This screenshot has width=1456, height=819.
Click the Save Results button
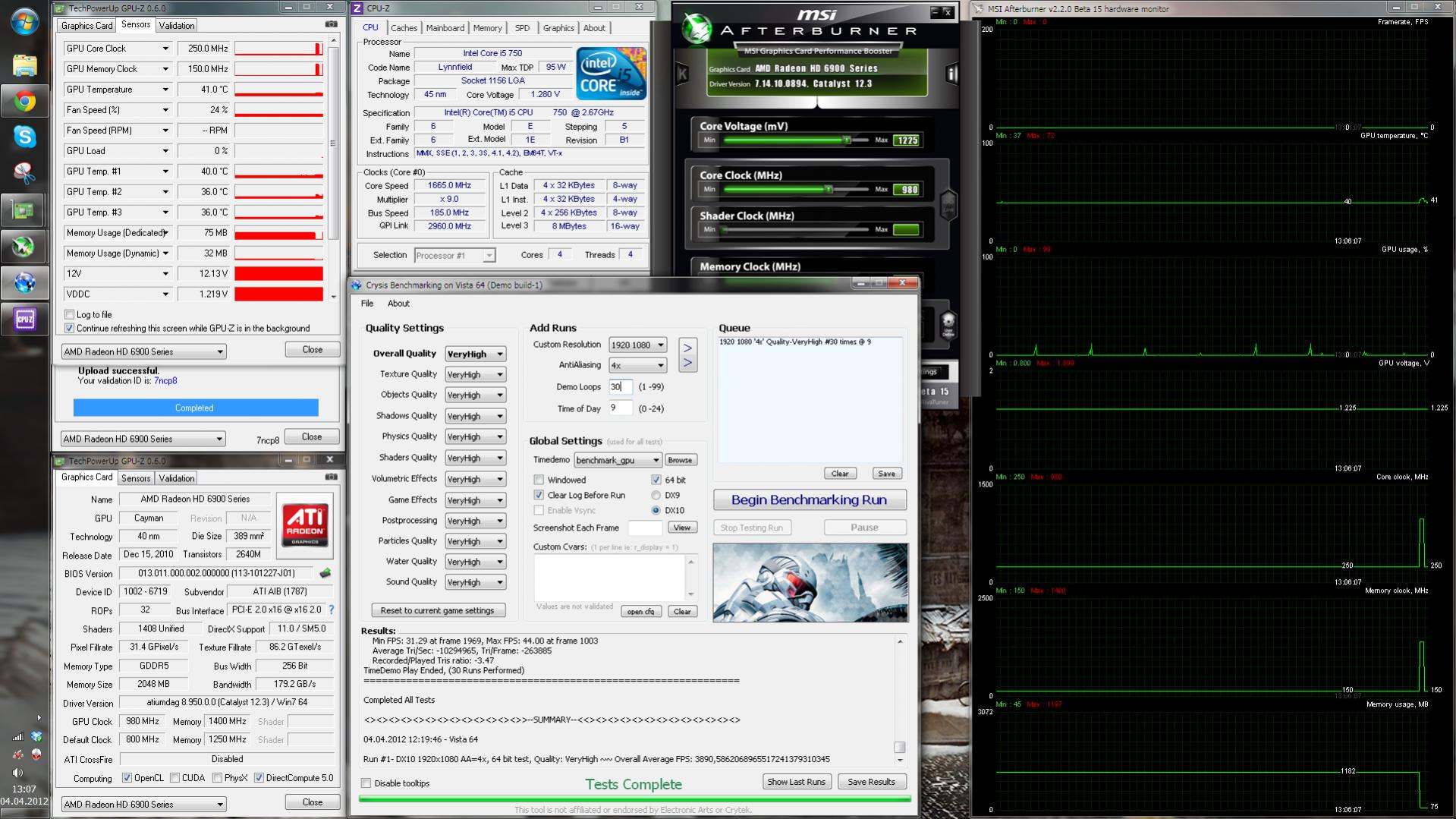(871, 782)
